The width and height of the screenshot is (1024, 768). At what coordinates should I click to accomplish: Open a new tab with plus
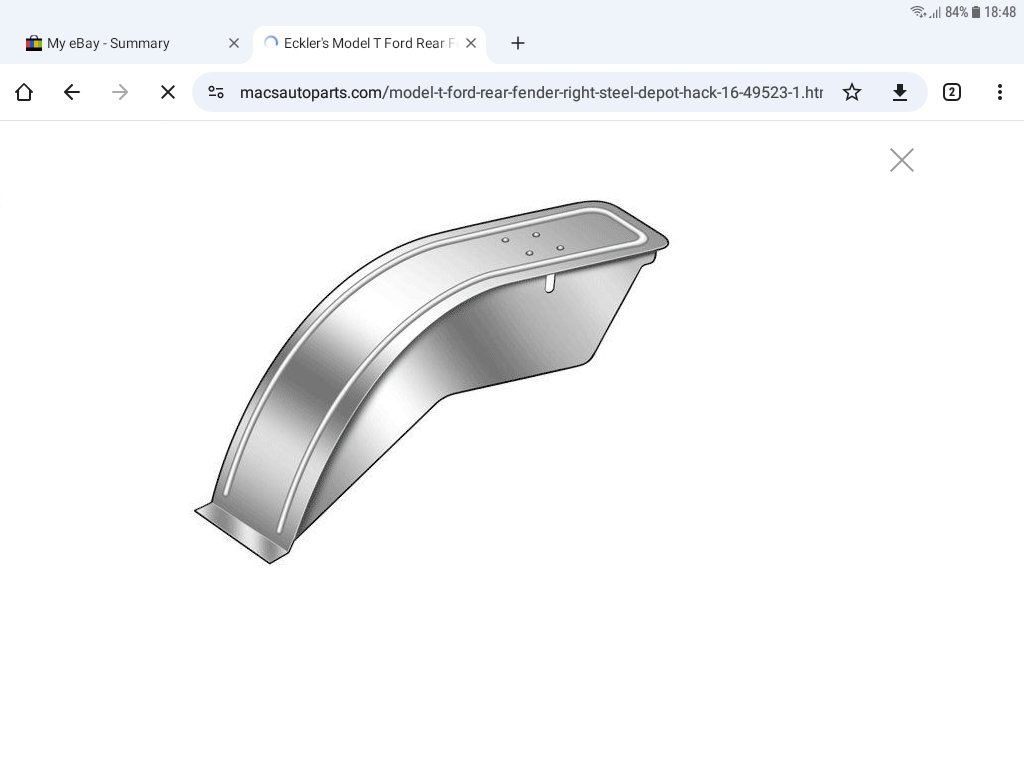click(x=518, y=43)
